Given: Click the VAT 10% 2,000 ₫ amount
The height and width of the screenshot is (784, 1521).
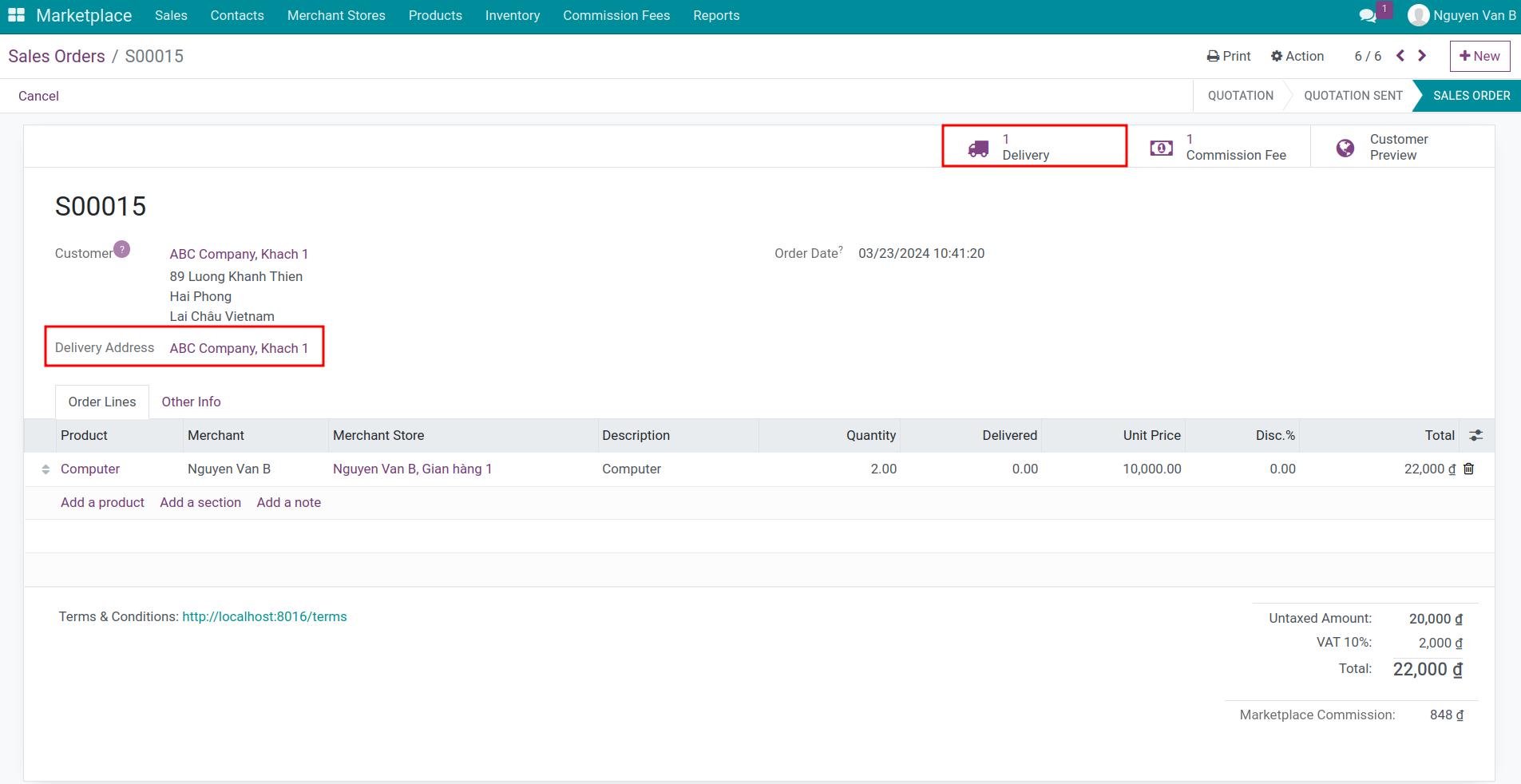Looking at the screenshot, I should [x=1440, y=643].
